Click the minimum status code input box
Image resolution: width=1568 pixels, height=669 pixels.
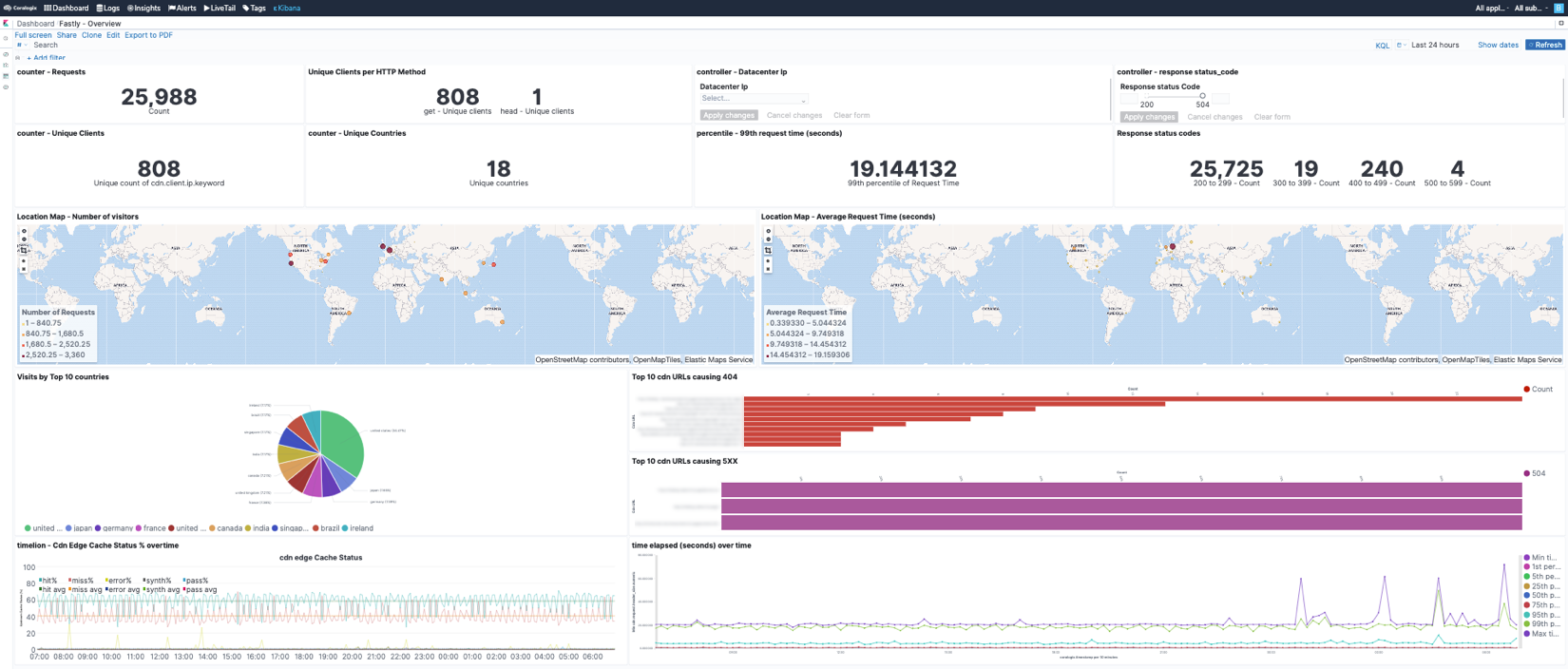pos(1127,98)
